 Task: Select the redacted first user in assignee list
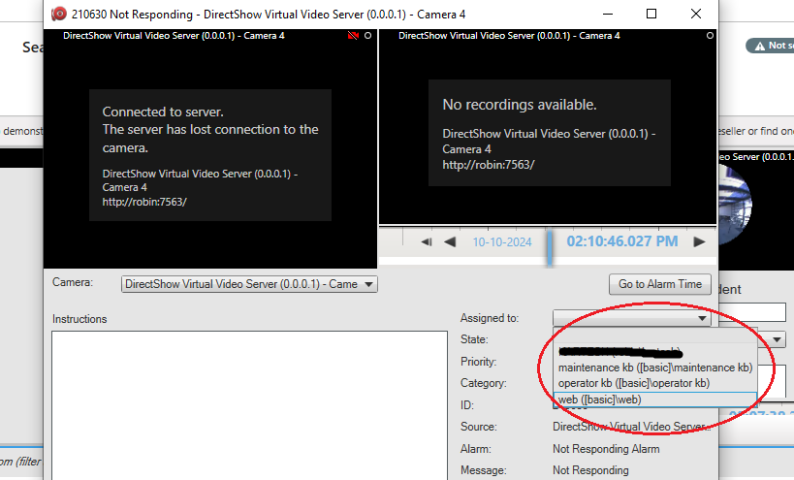620,353
